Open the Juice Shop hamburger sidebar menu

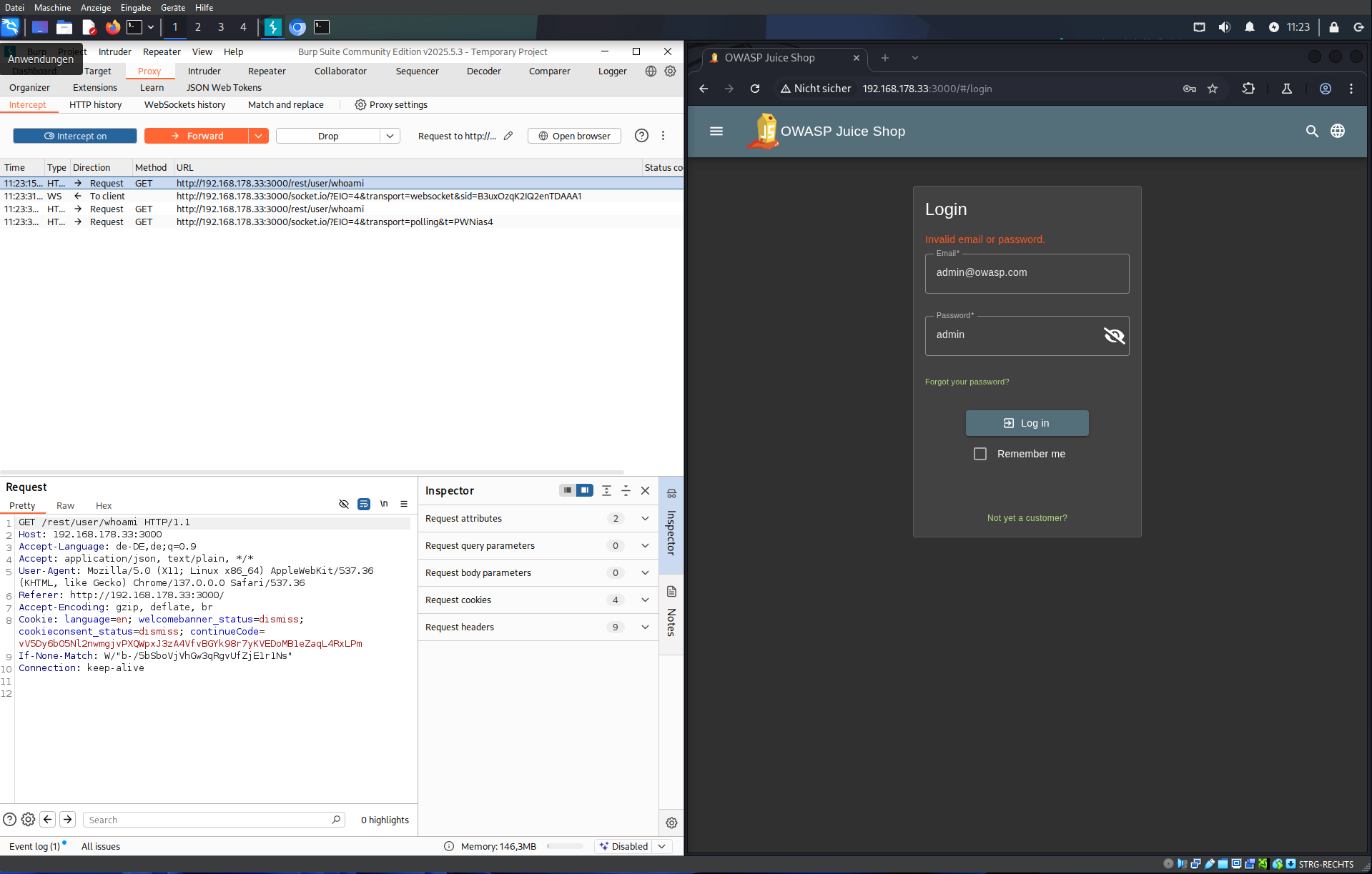(x=716, y=131)
